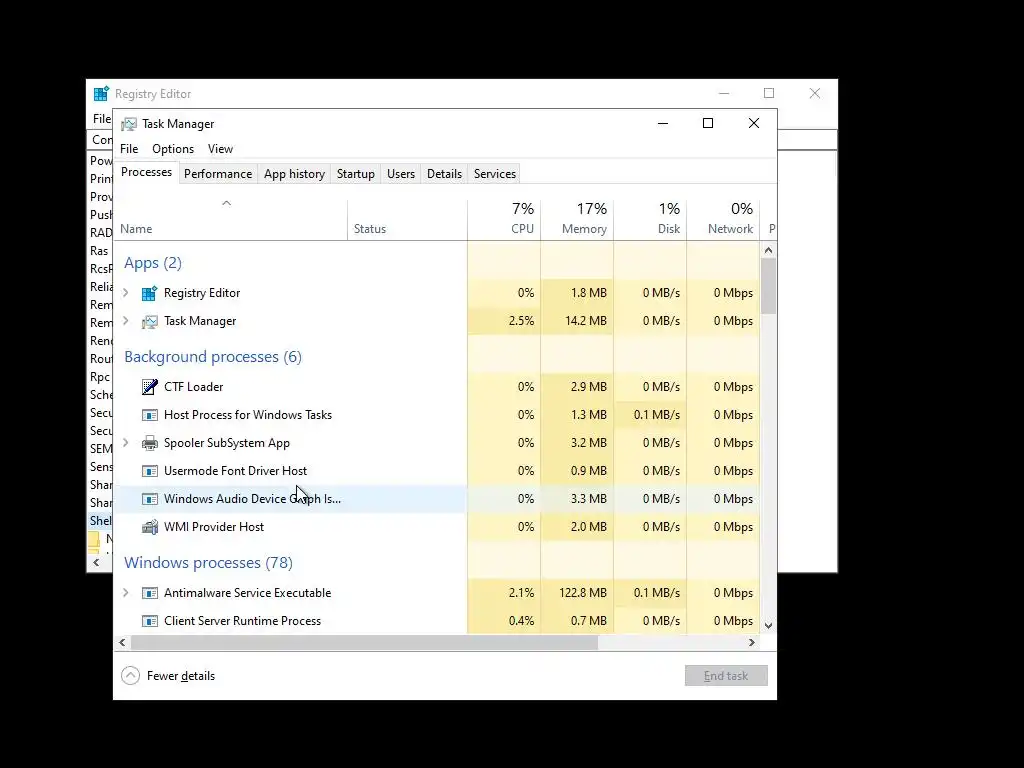1024x768 pixels.
Task: Click the Windows processes (78) heading
Action: pos(208,562)
